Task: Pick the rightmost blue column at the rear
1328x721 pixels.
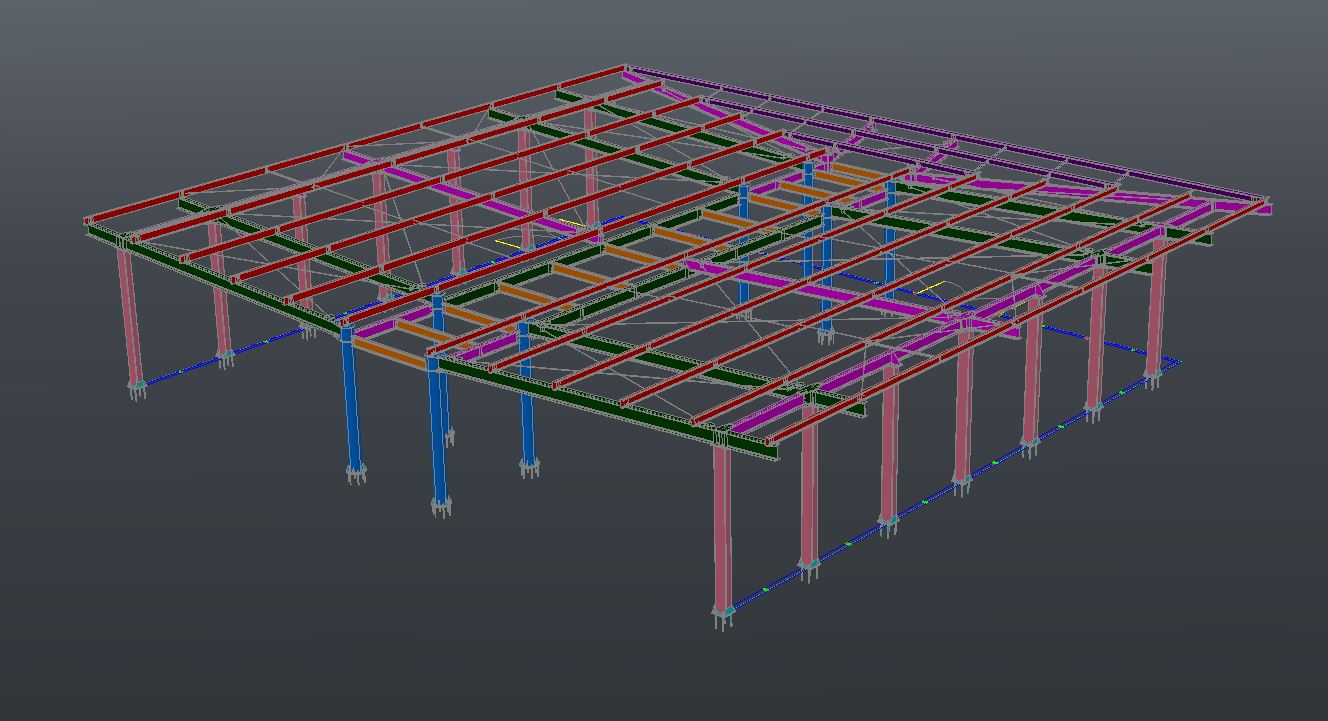Action: pos(889,240)
